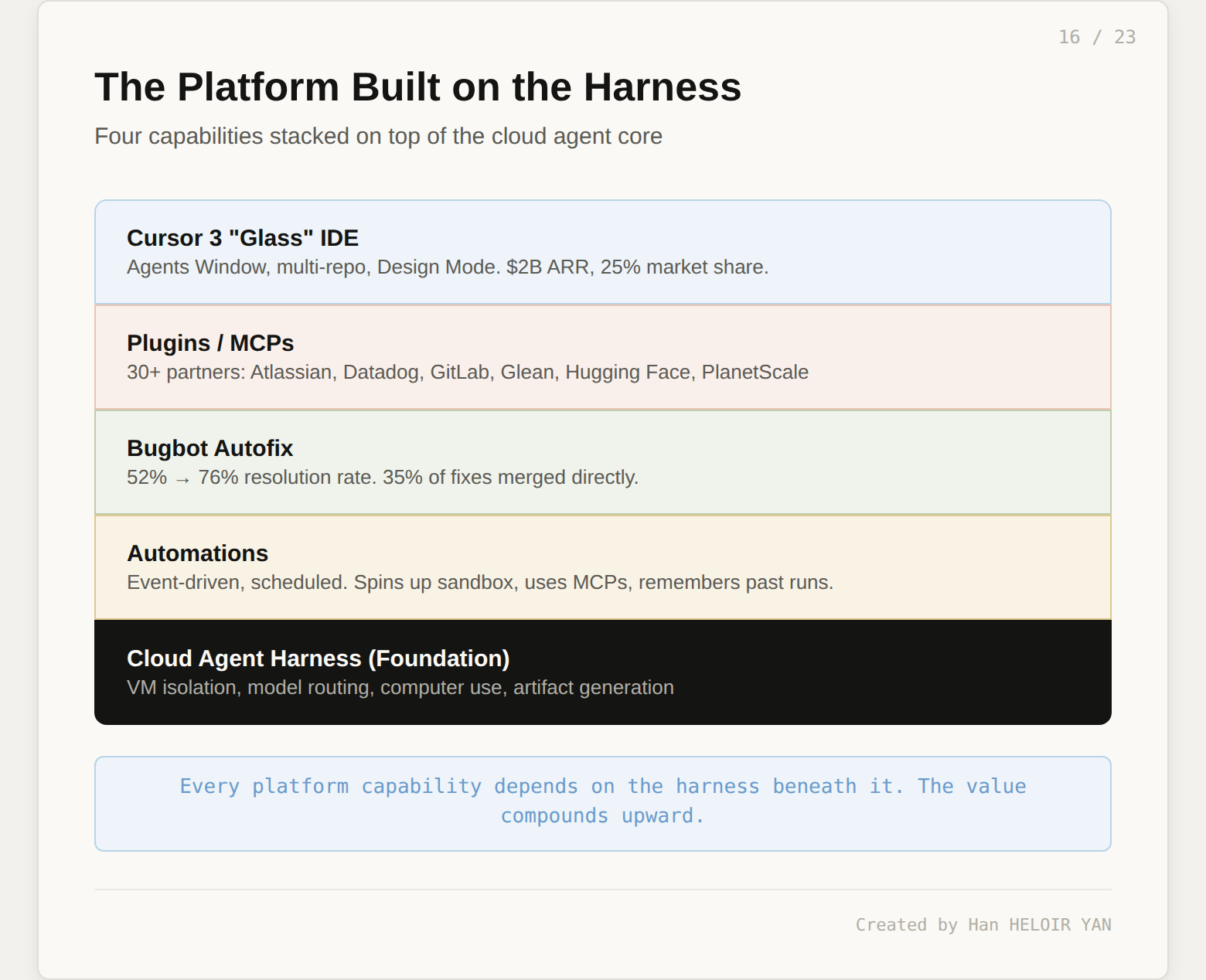Select the Cursor 3 "Glass" IDE heading
Screen dimensions: 1206x980
tap(243, 238)
